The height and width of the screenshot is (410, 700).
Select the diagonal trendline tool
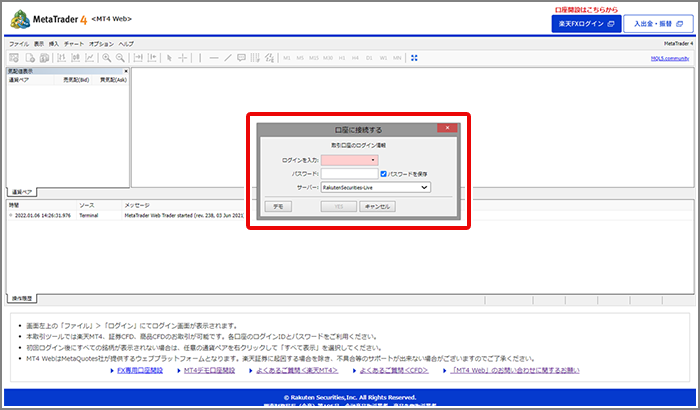[x=228, y=58]
